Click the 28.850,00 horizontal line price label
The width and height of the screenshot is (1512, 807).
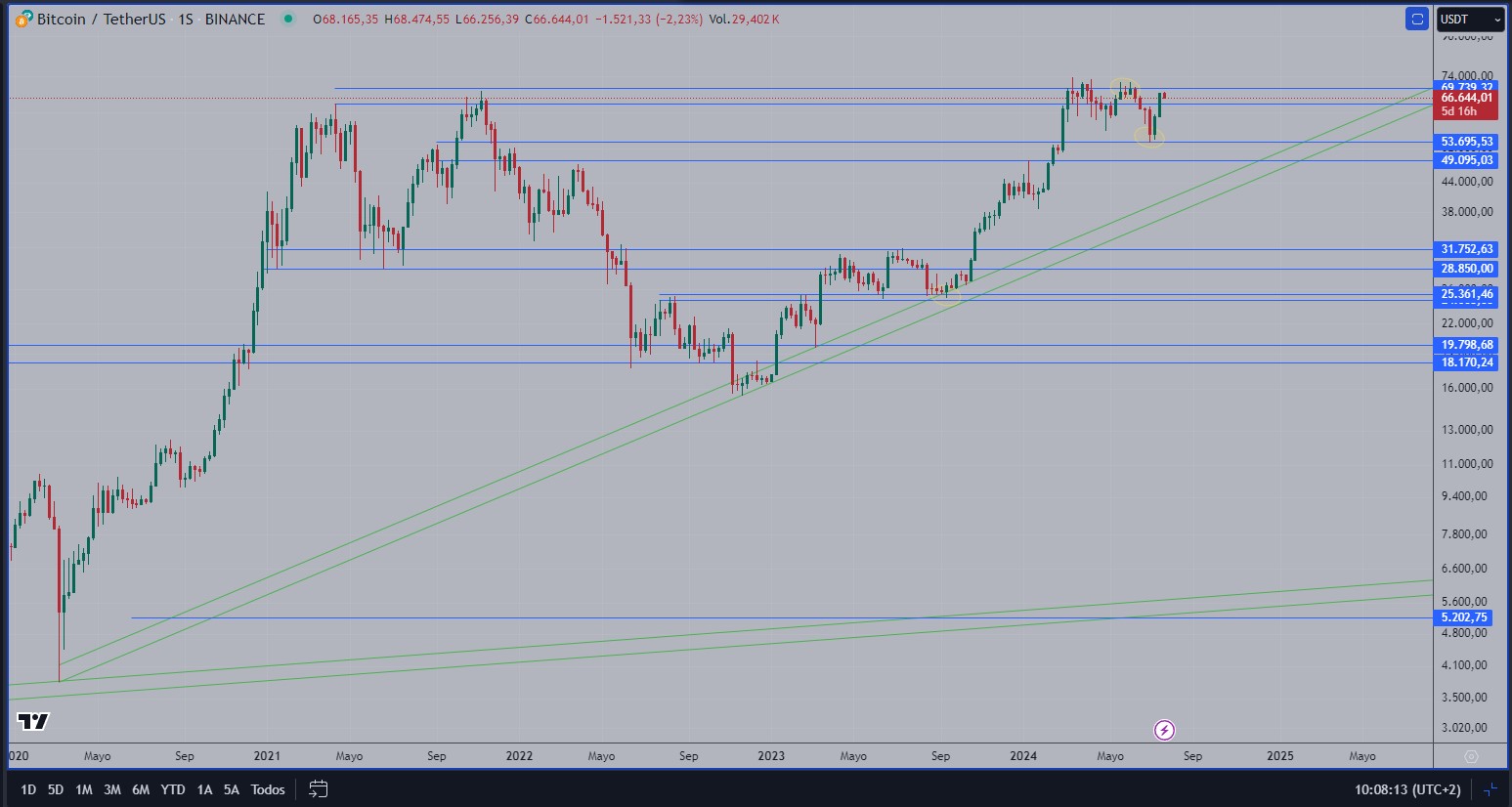coord(1467,269)
